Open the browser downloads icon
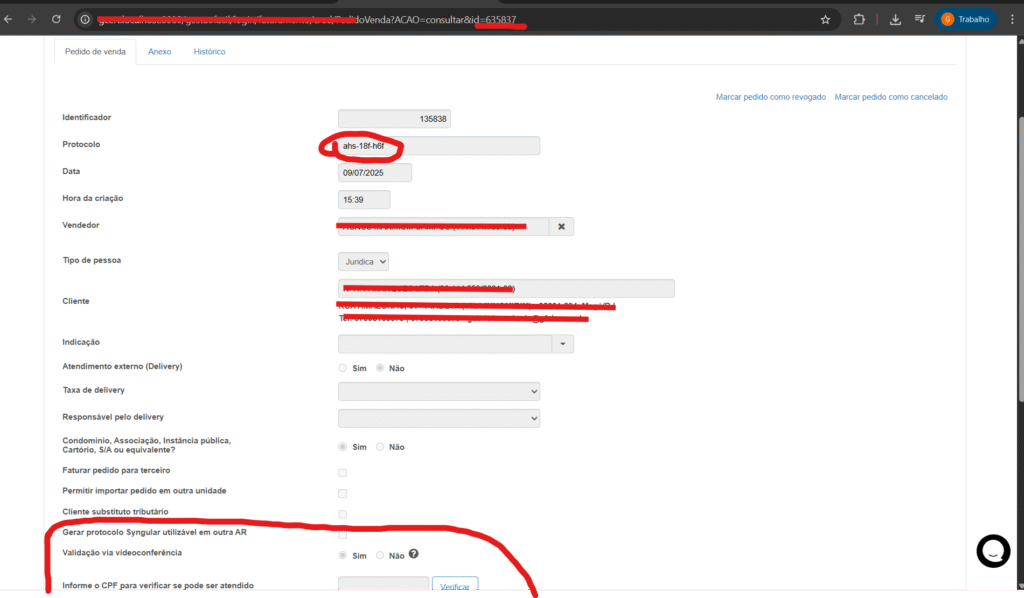The width and height of the screenshot is (1024, 598). pyautogui.click(x=894, y=19)
